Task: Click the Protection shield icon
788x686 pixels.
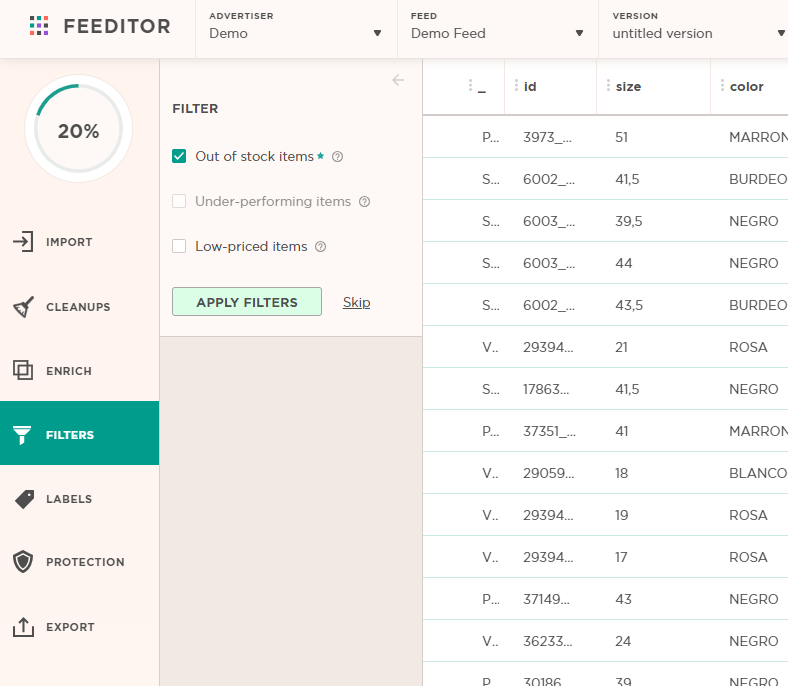Action: point(23,562)
